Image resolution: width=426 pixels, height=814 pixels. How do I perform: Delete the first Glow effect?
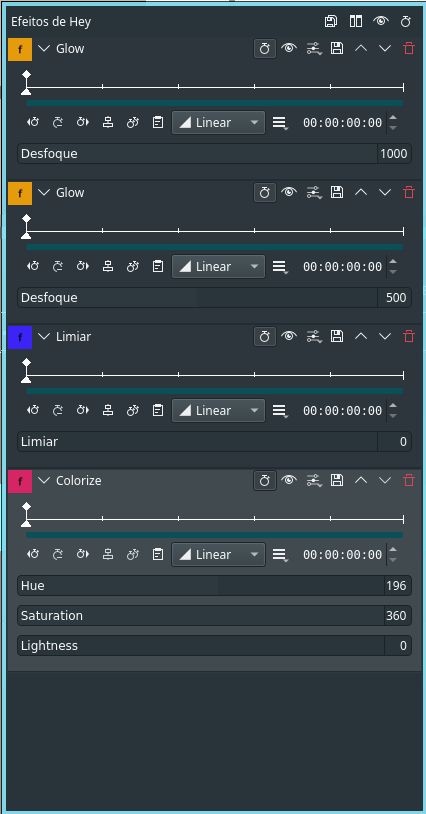409,49
